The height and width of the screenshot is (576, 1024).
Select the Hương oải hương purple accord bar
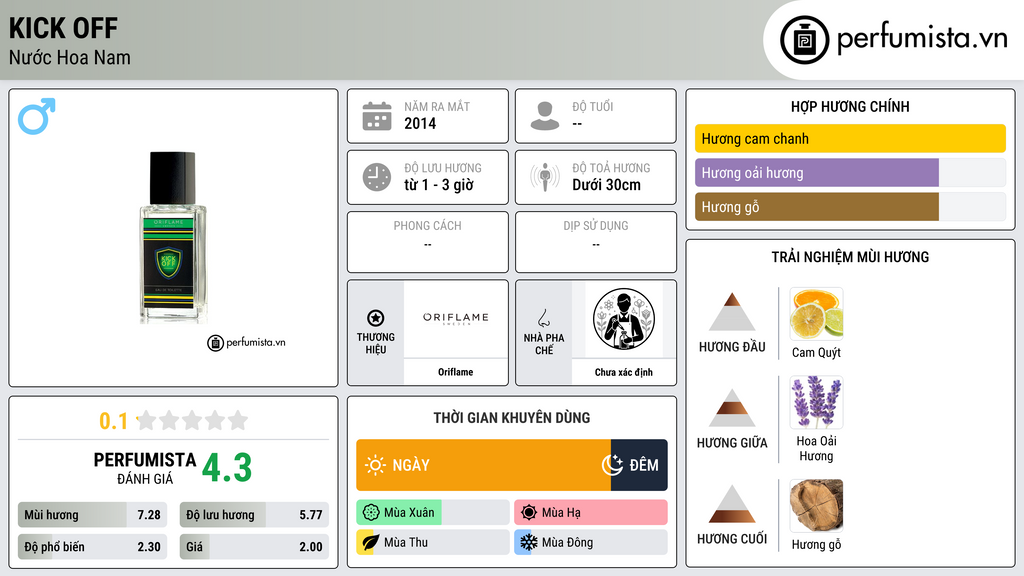point(850,173)
